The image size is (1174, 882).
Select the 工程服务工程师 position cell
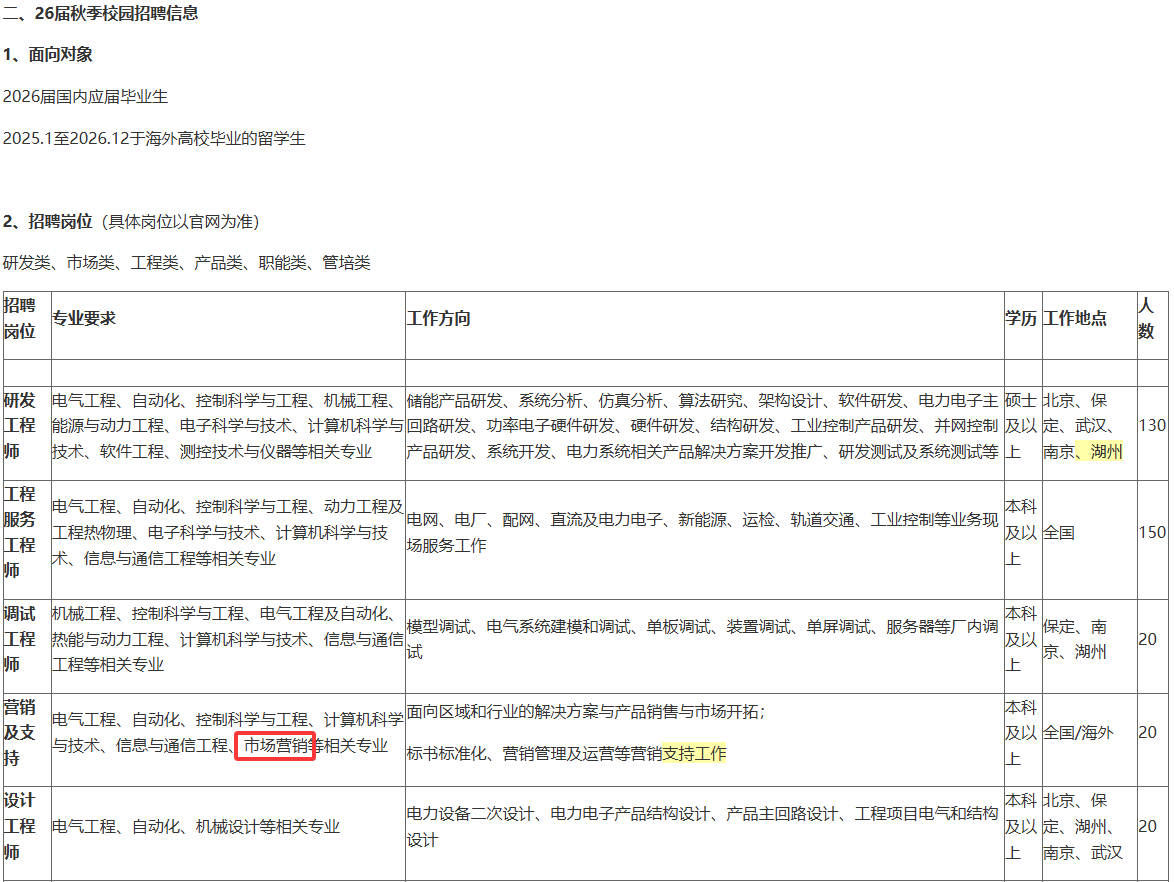[x=20, y=532]
